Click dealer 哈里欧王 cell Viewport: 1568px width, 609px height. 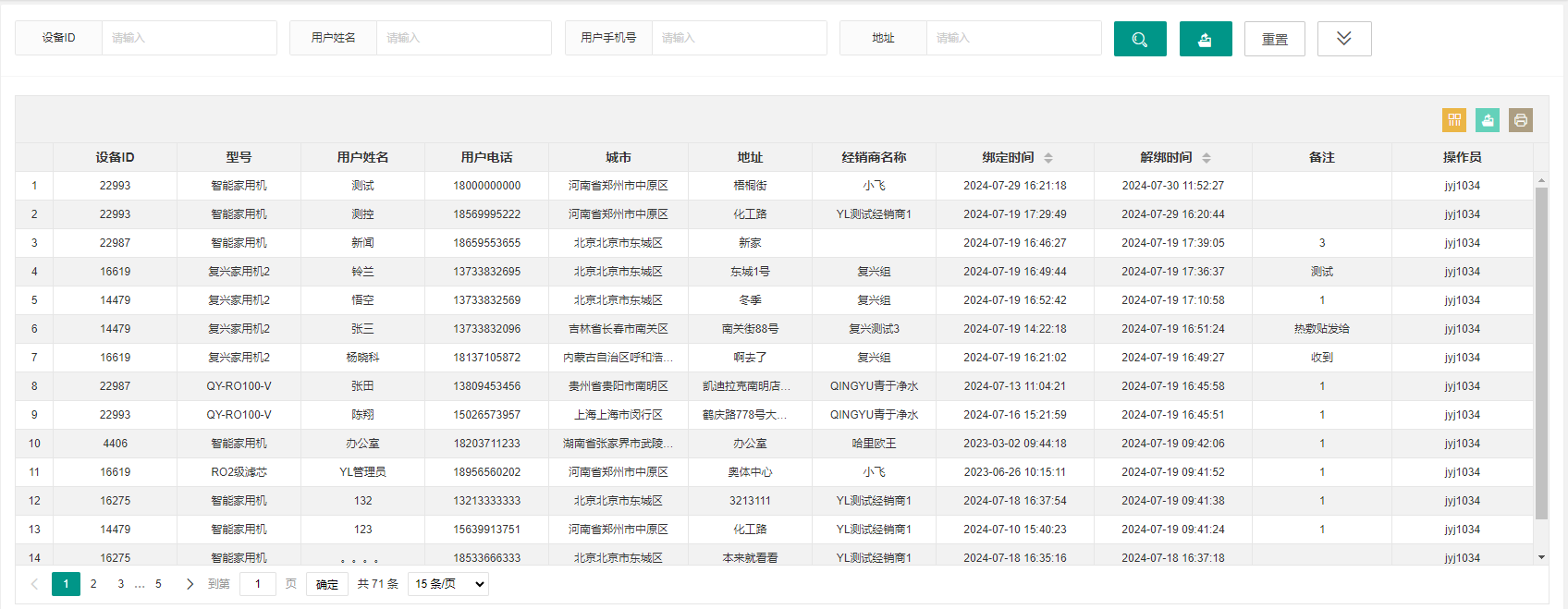874,444
